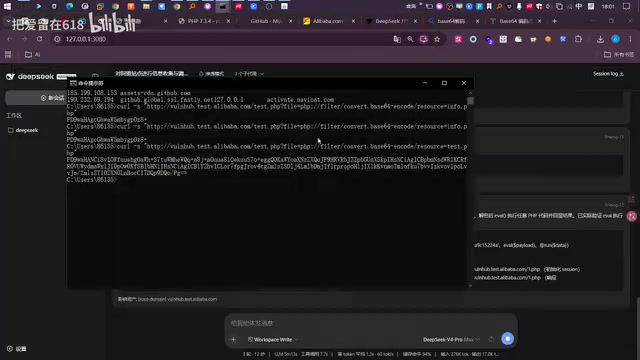This screenshot has height=360, width=640.
Task: Click the activate.navicat.com host entry
Action: (300, 100)
